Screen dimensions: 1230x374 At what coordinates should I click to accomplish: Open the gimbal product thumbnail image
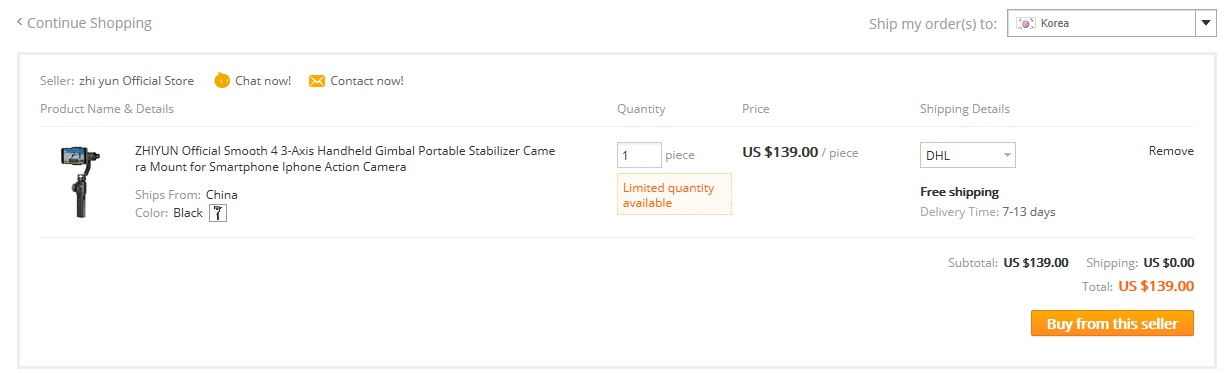click(76, 182)
